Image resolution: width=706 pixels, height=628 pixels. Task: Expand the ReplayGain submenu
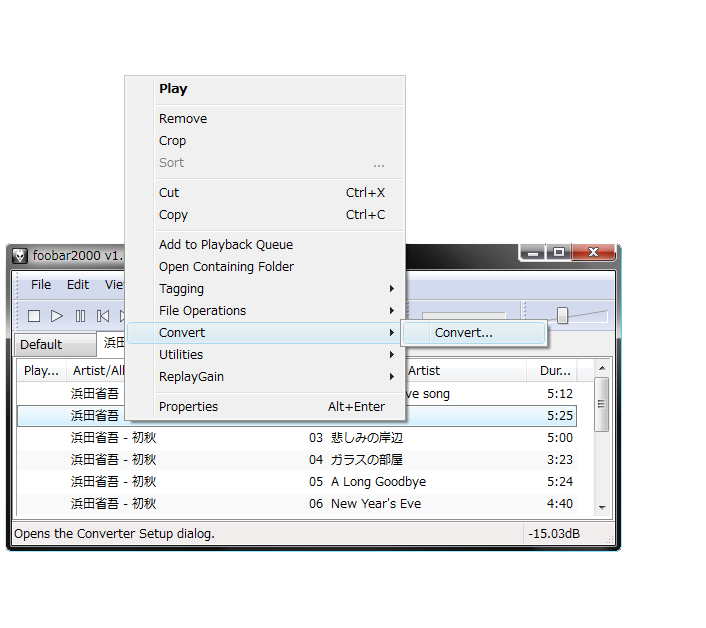click(x=265, y=377)
